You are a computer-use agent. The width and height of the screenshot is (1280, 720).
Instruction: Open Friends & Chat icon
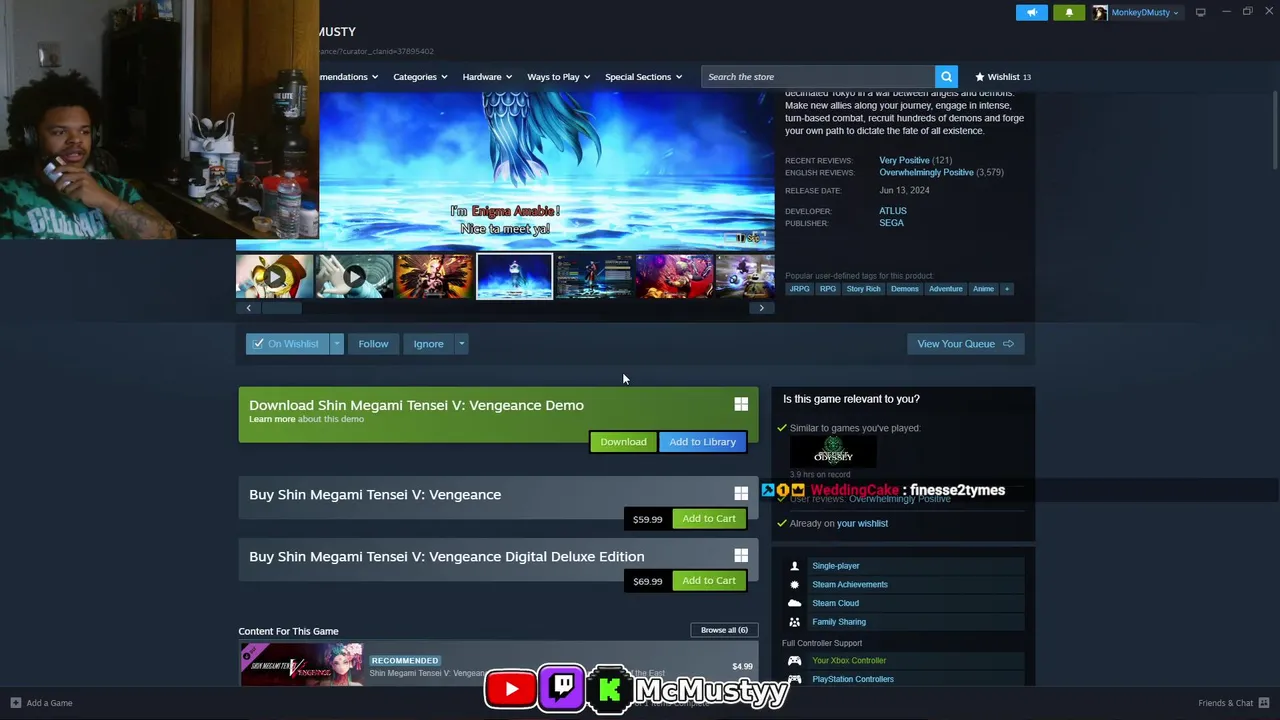[x=1264, y=703]
